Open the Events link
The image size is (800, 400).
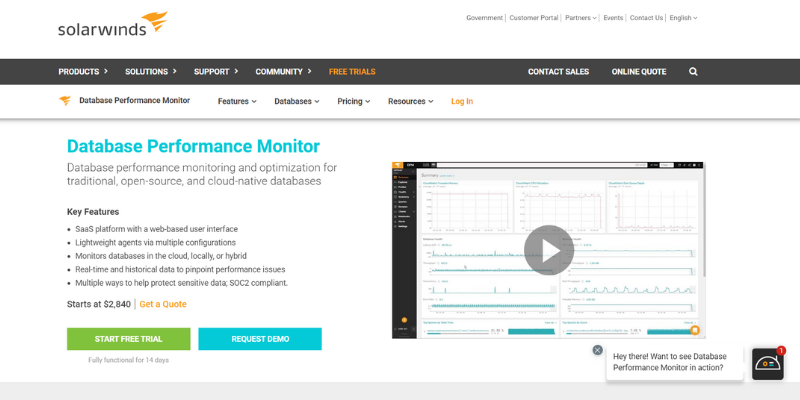(x=613, y=18)
